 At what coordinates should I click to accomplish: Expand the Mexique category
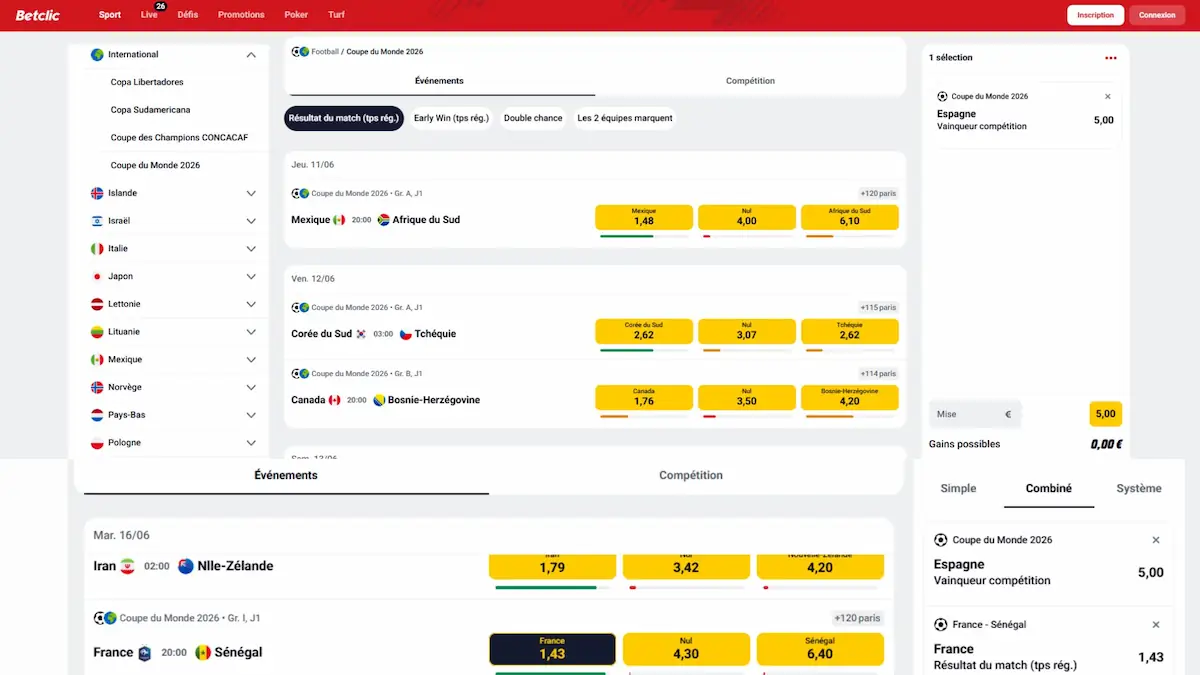click(250, 359)
